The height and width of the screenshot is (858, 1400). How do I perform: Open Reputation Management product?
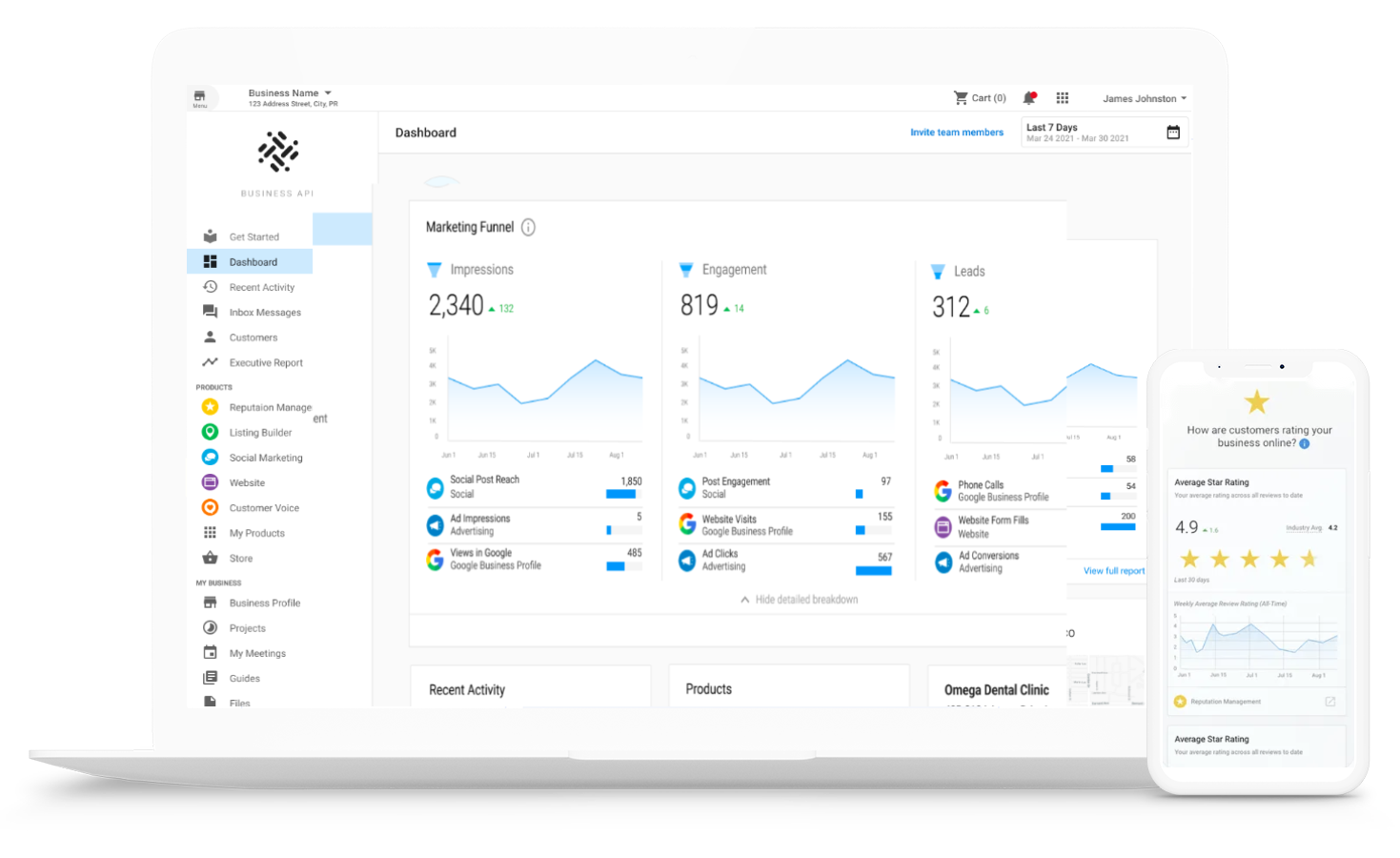click(x=270, y=407)
